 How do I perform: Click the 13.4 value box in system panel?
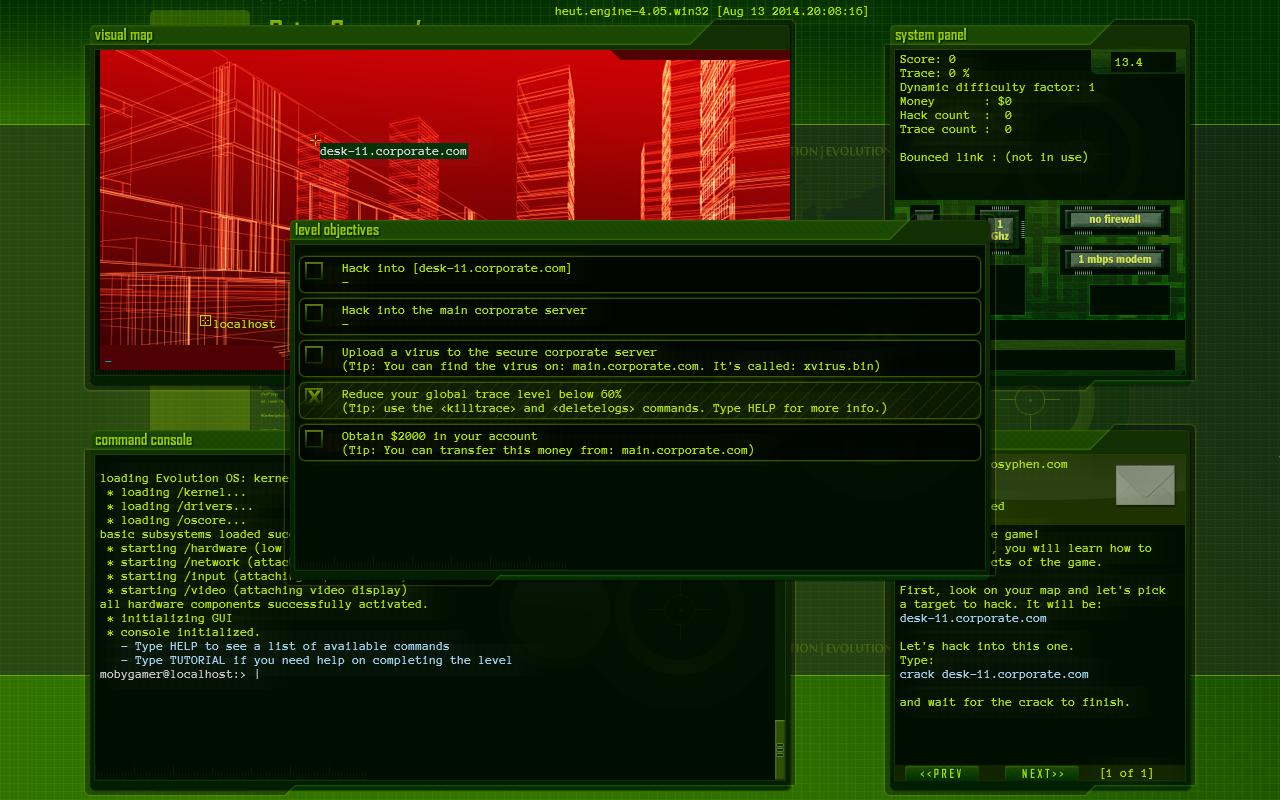point(1144,62)
